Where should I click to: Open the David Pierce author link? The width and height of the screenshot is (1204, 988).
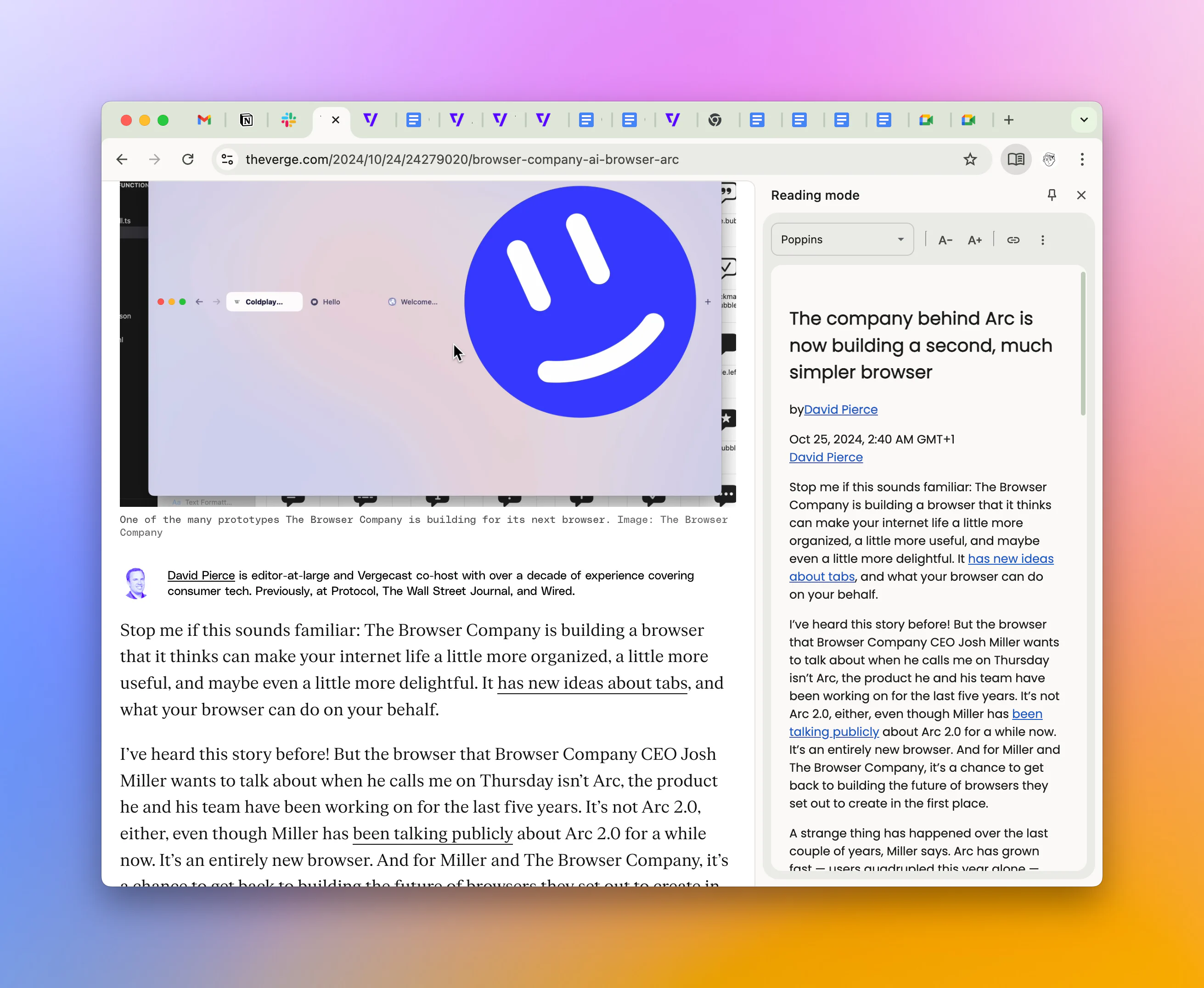(841, 409)
